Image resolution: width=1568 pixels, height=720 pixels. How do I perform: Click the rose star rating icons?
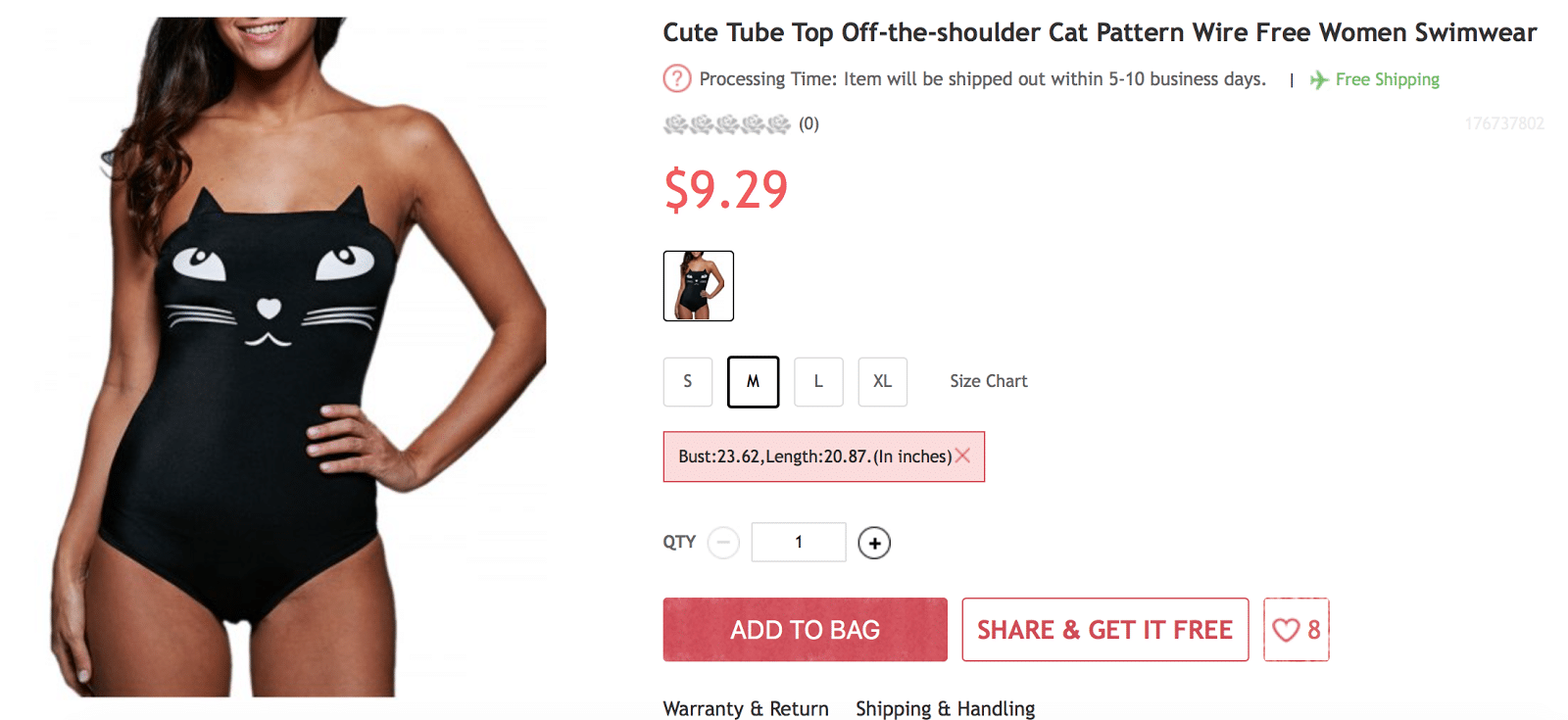click(x=726, y=124)
